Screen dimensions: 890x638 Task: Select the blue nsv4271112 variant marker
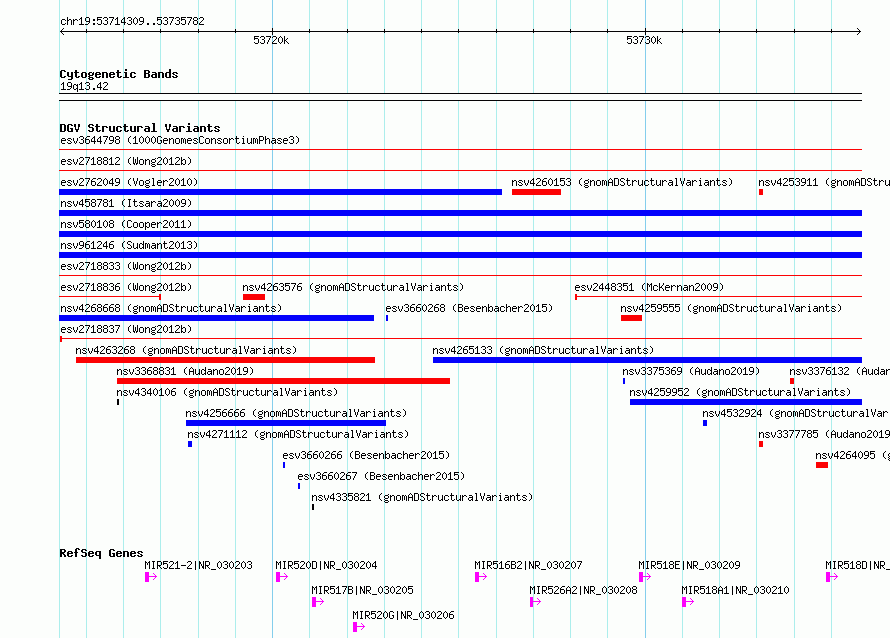pos(190,444)
